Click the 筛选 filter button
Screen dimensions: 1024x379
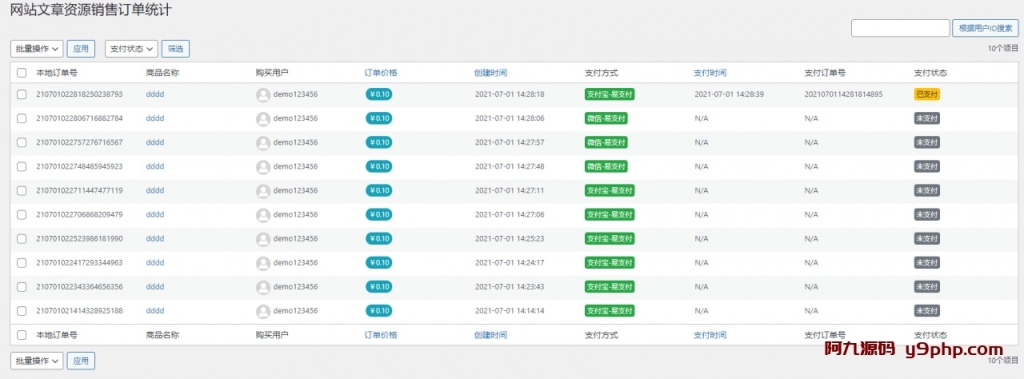coord(176,49)
